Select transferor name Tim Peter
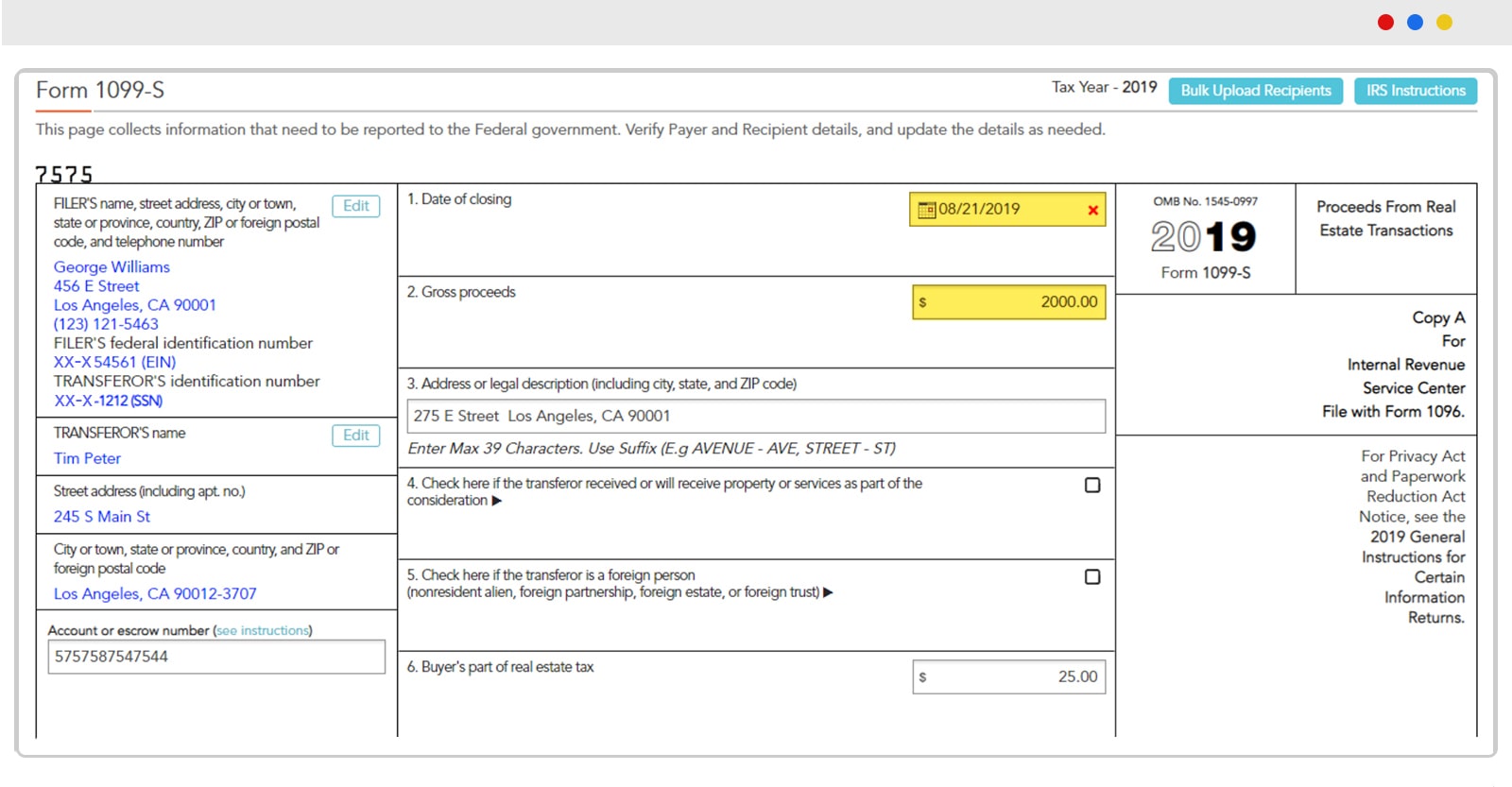The height and width of the screenshot is (787, 1512). 87,458
